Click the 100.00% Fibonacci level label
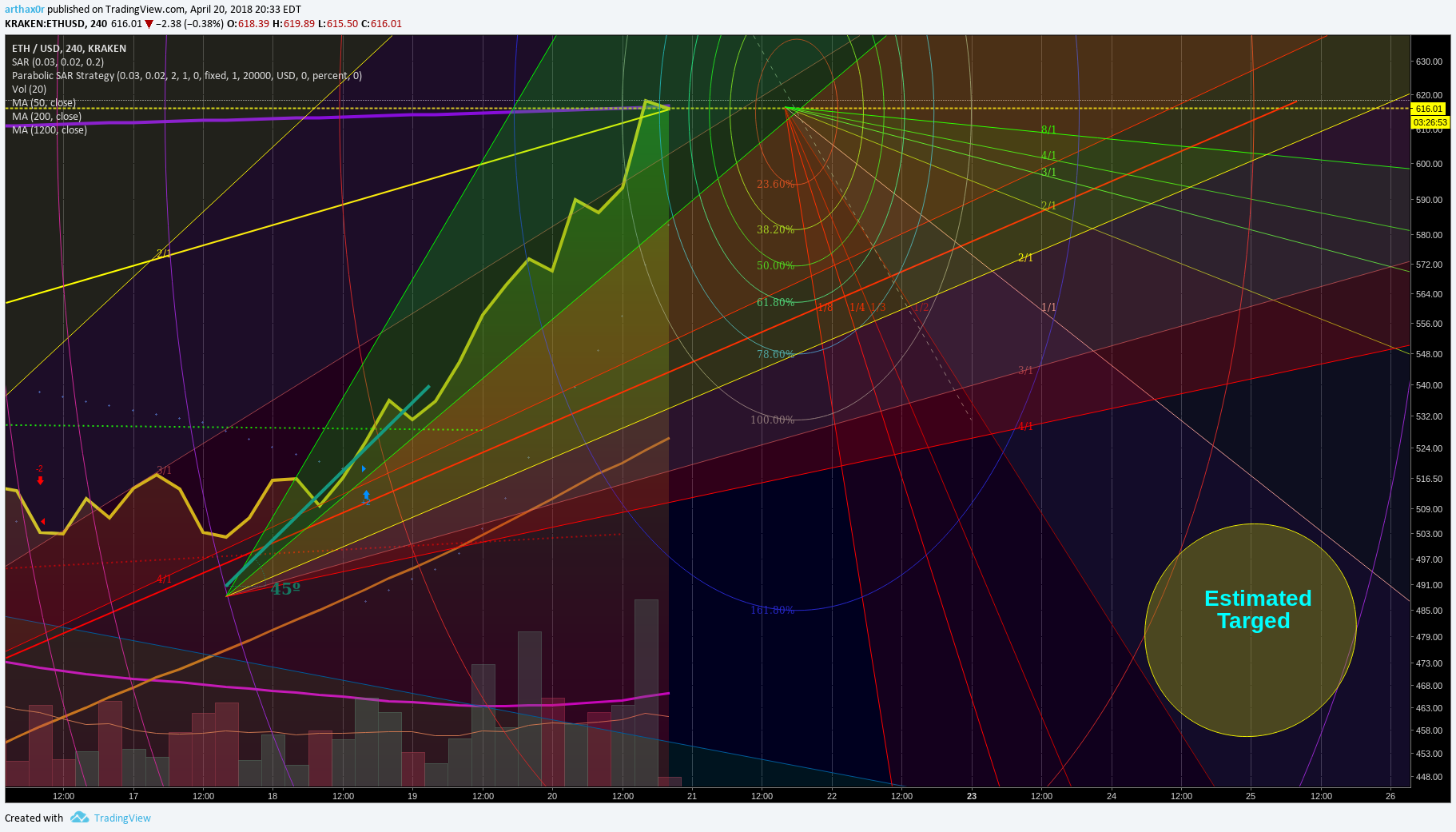This screenshot has height=832, width=1456. pyautogui.click(x=773, y=420)
